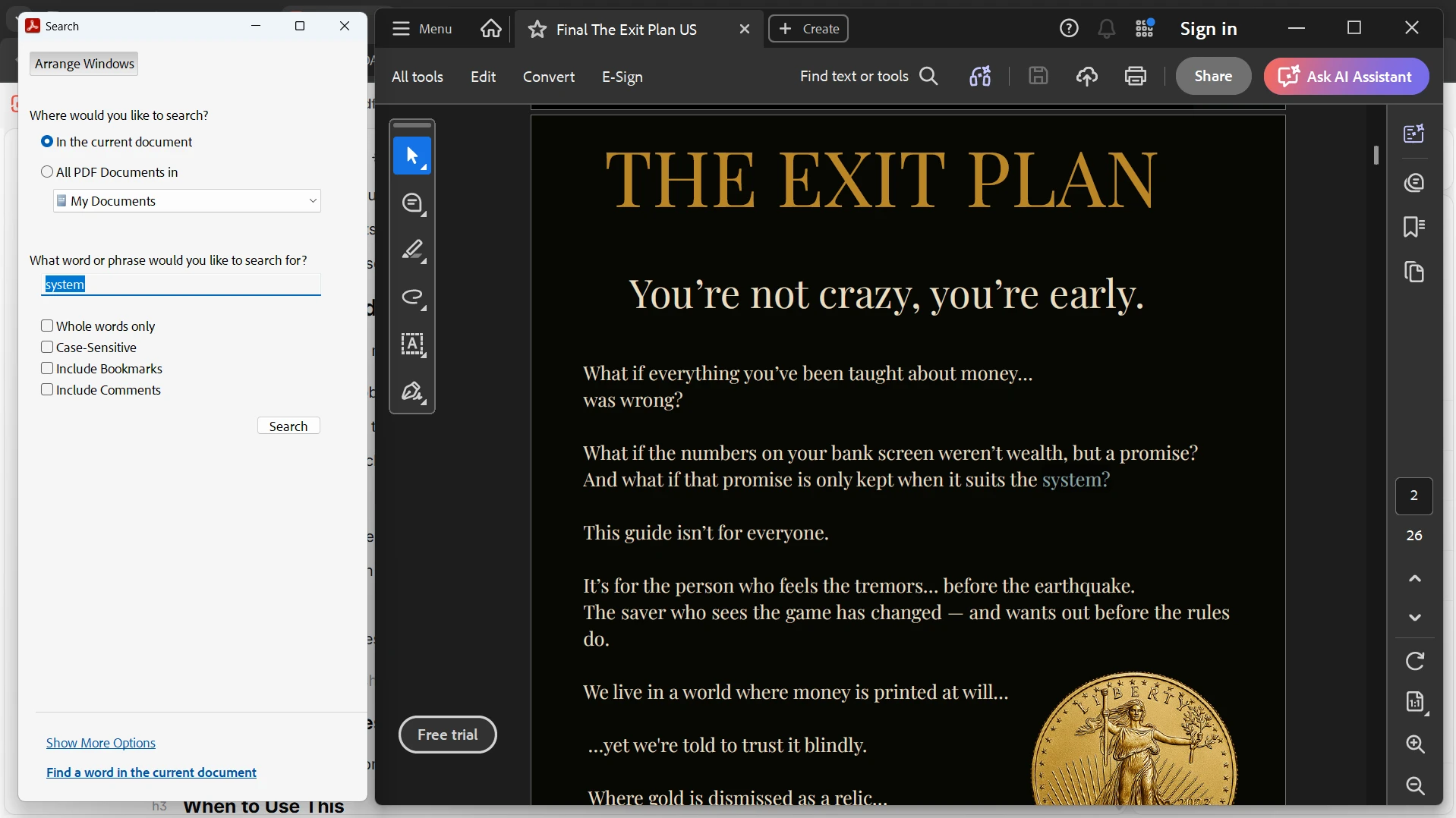This screenshot has height=818, width=1456.
Task: Click the Share button
Action: [1213, 76]
